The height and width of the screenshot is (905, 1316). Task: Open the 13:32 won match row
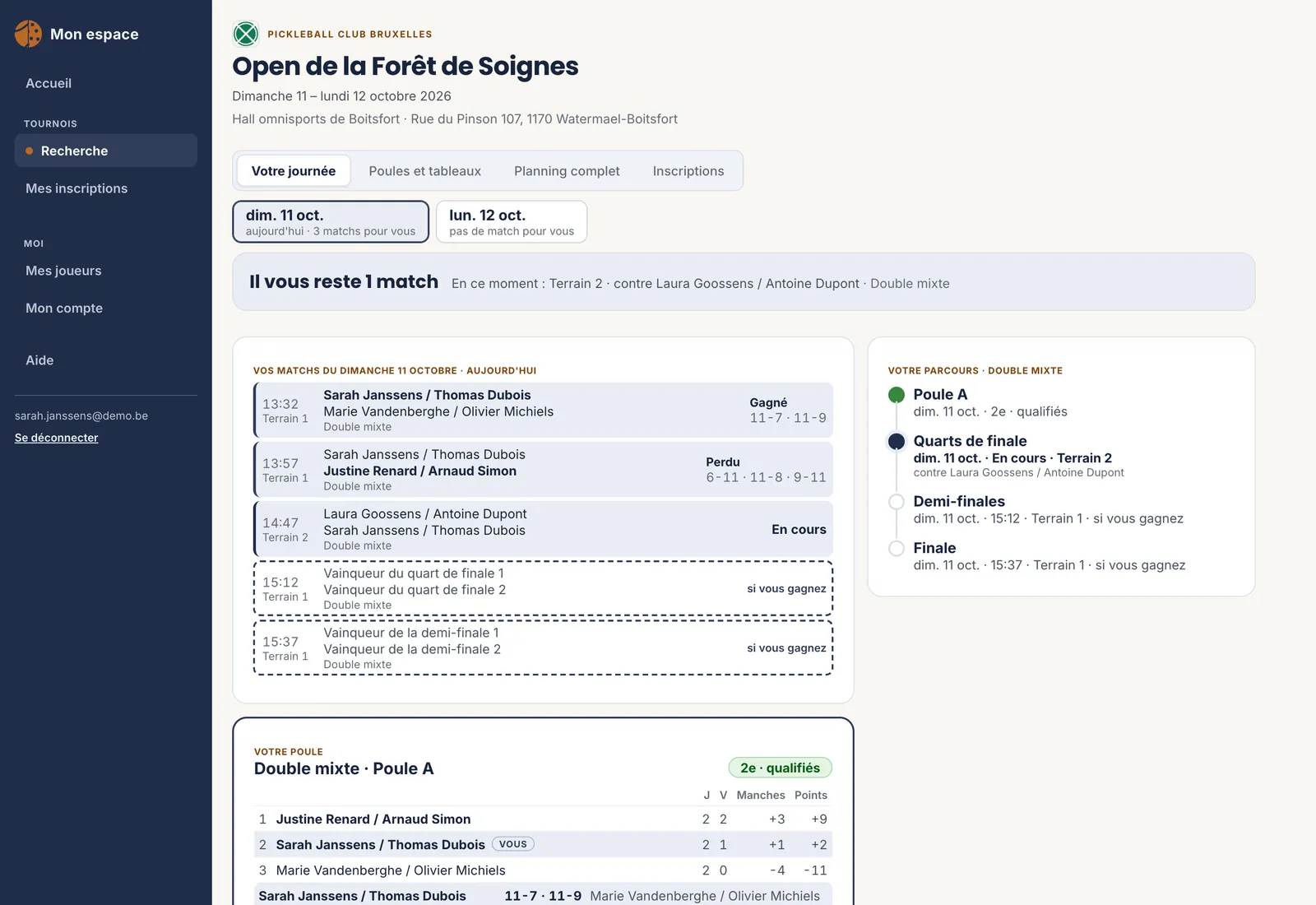point(543,411)
